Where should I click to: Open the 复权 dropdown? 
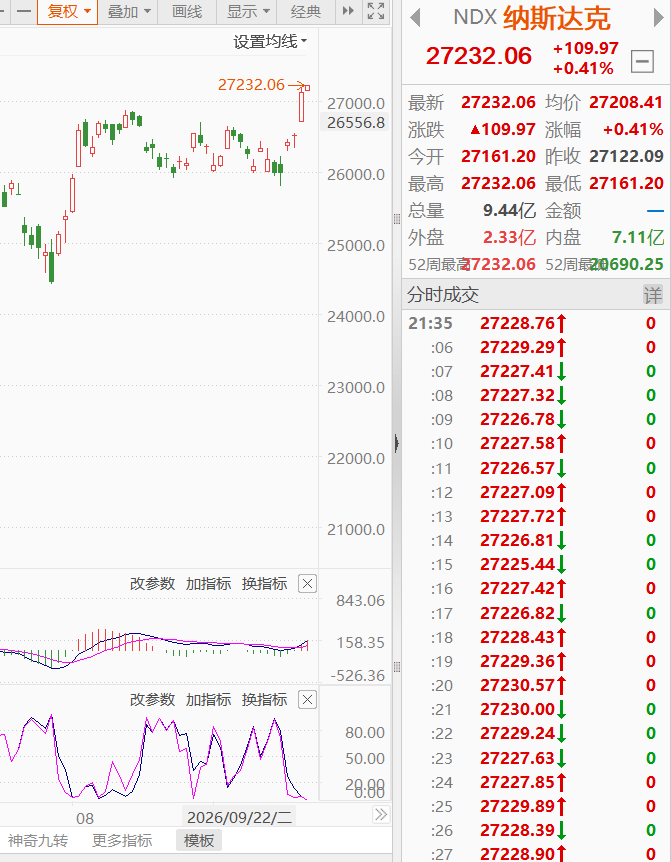click(67, 12)
